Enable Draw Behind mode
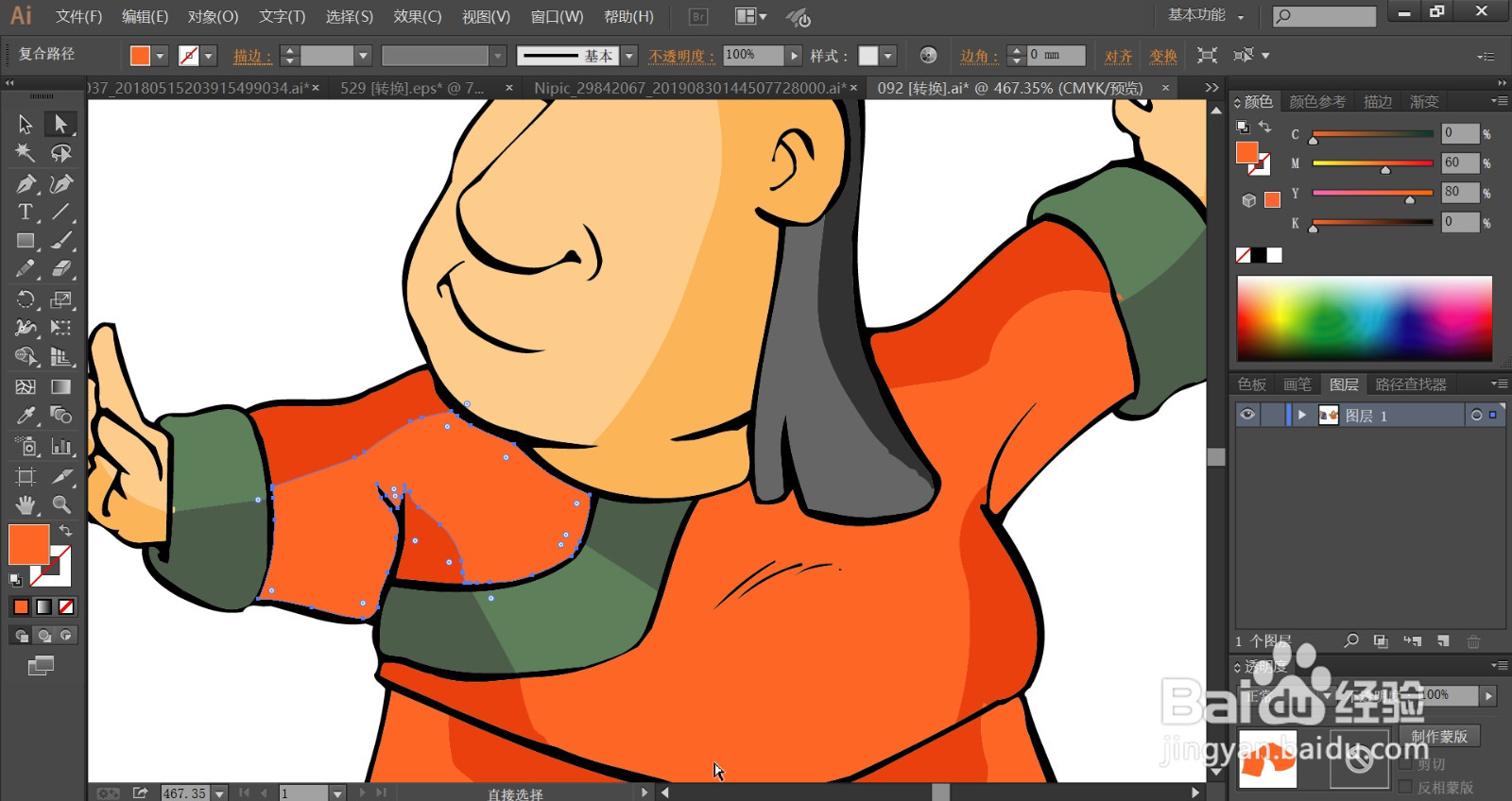The width and height of the screenshot is (1512, 801). click(43, 636)
